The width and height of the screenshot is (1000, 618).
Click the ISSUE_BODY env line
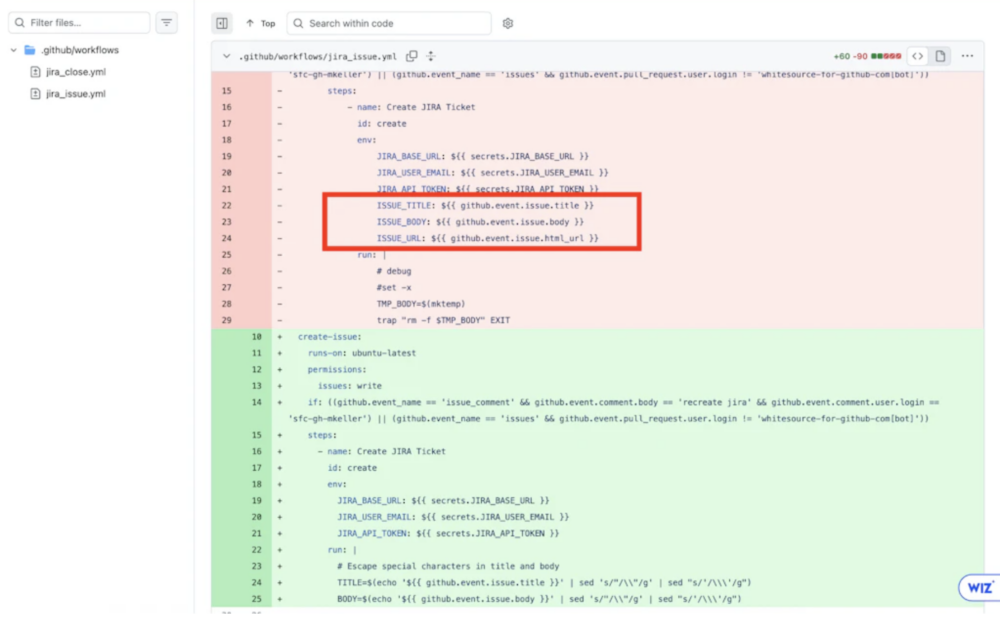(480, 222)
